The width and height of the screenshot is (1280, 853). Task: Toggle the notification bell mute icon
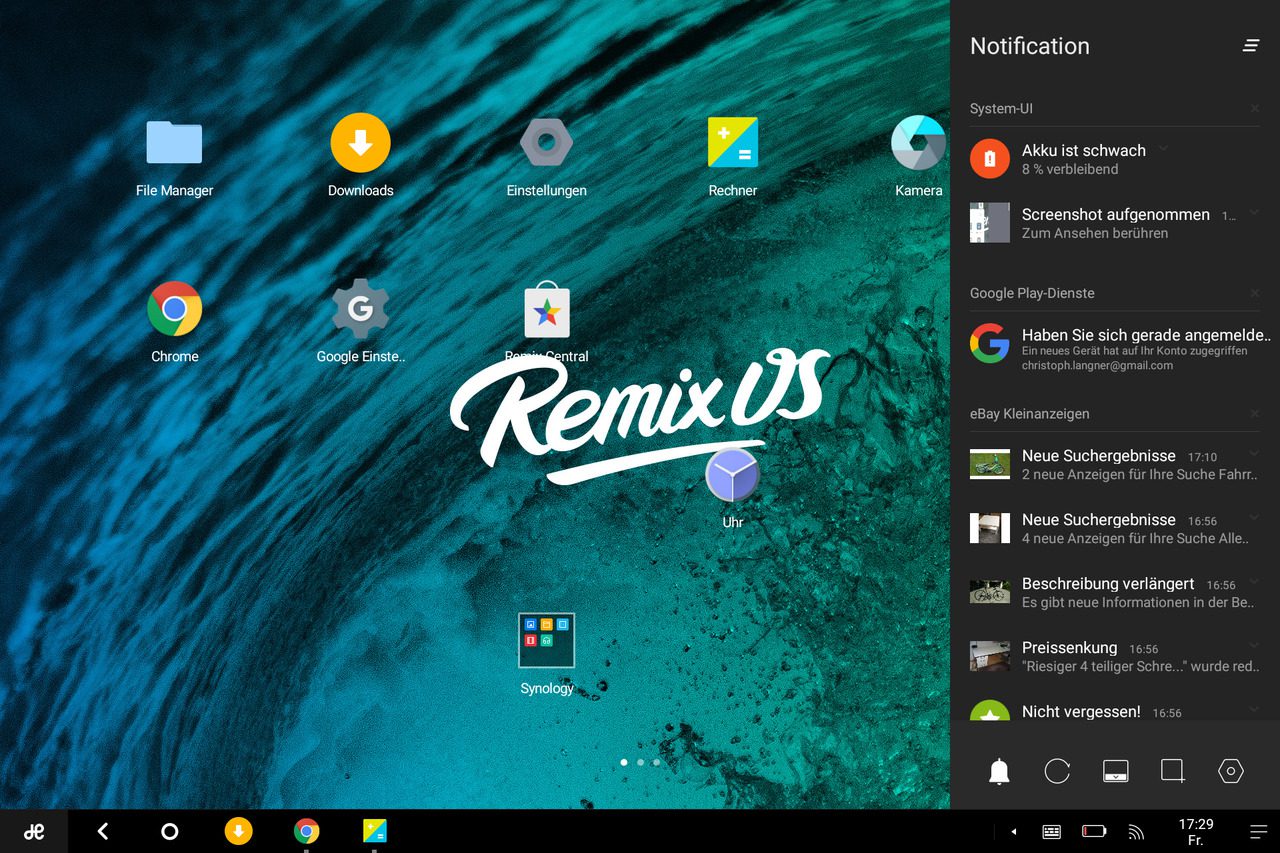click(x=999, y=771)
